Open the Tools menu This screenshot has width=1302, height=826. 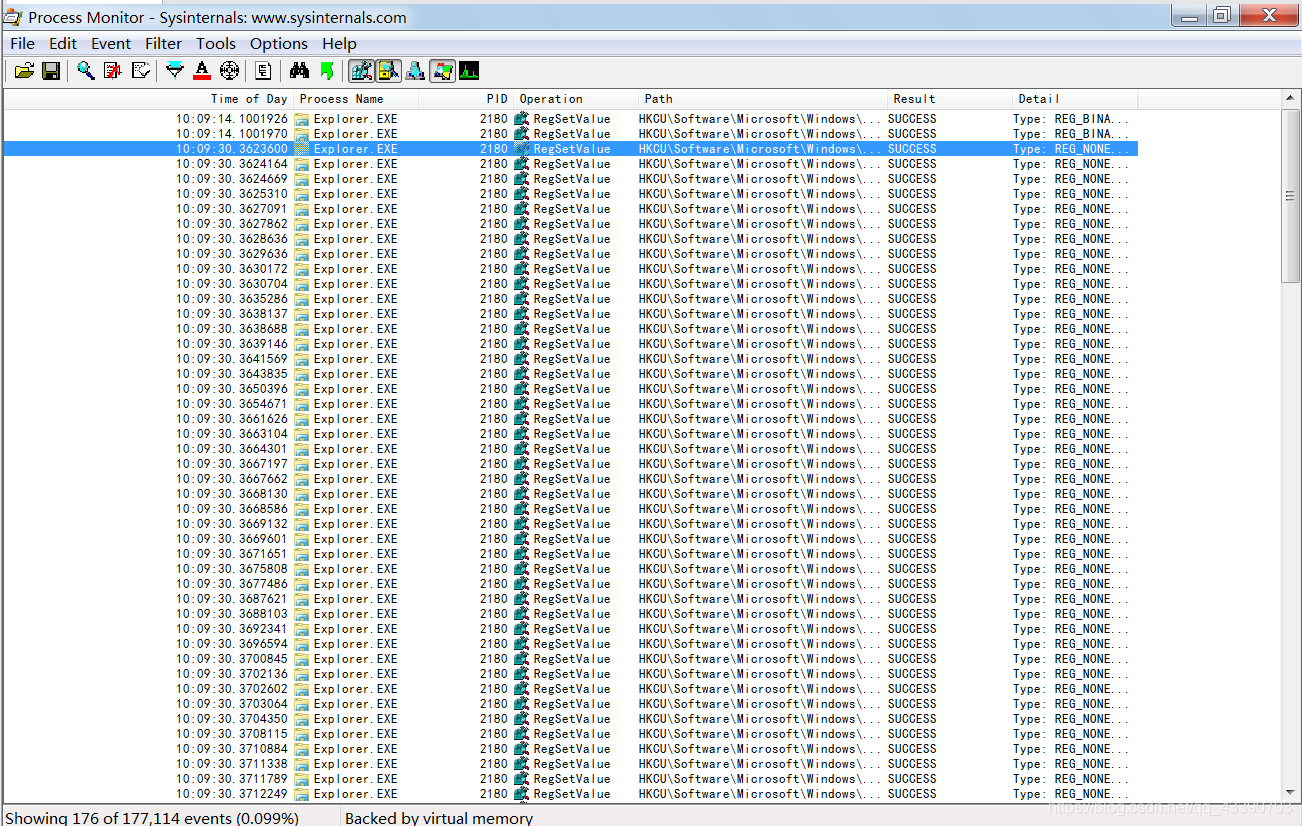pyautogui.click(x=216, y=43)
